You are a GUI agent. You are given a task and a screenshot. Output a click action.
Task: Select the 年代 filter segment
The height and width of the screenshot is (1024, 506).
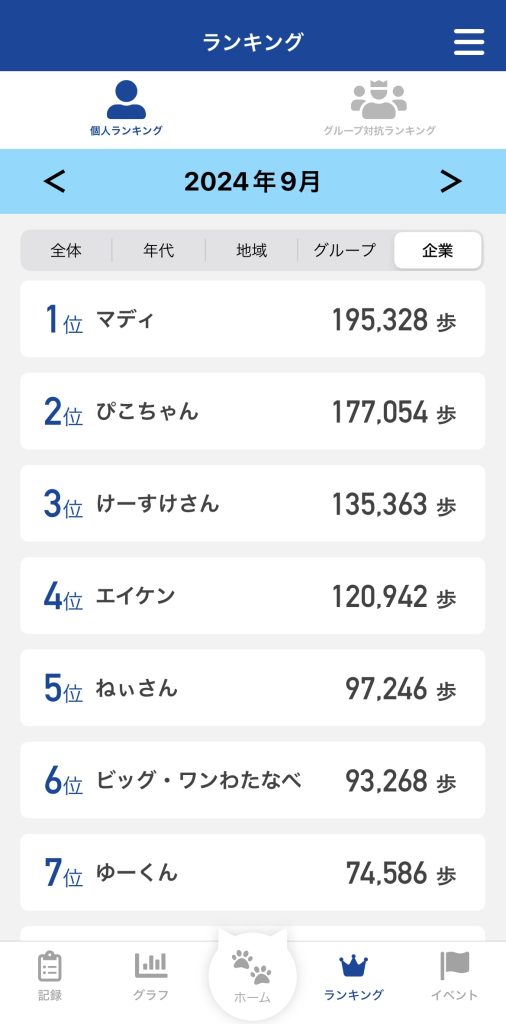(159, 250)
